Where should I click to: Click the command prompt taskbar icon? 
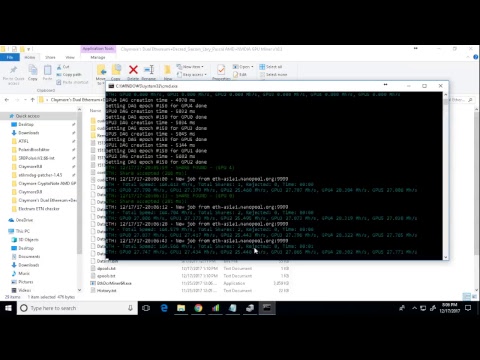point(267,308)
